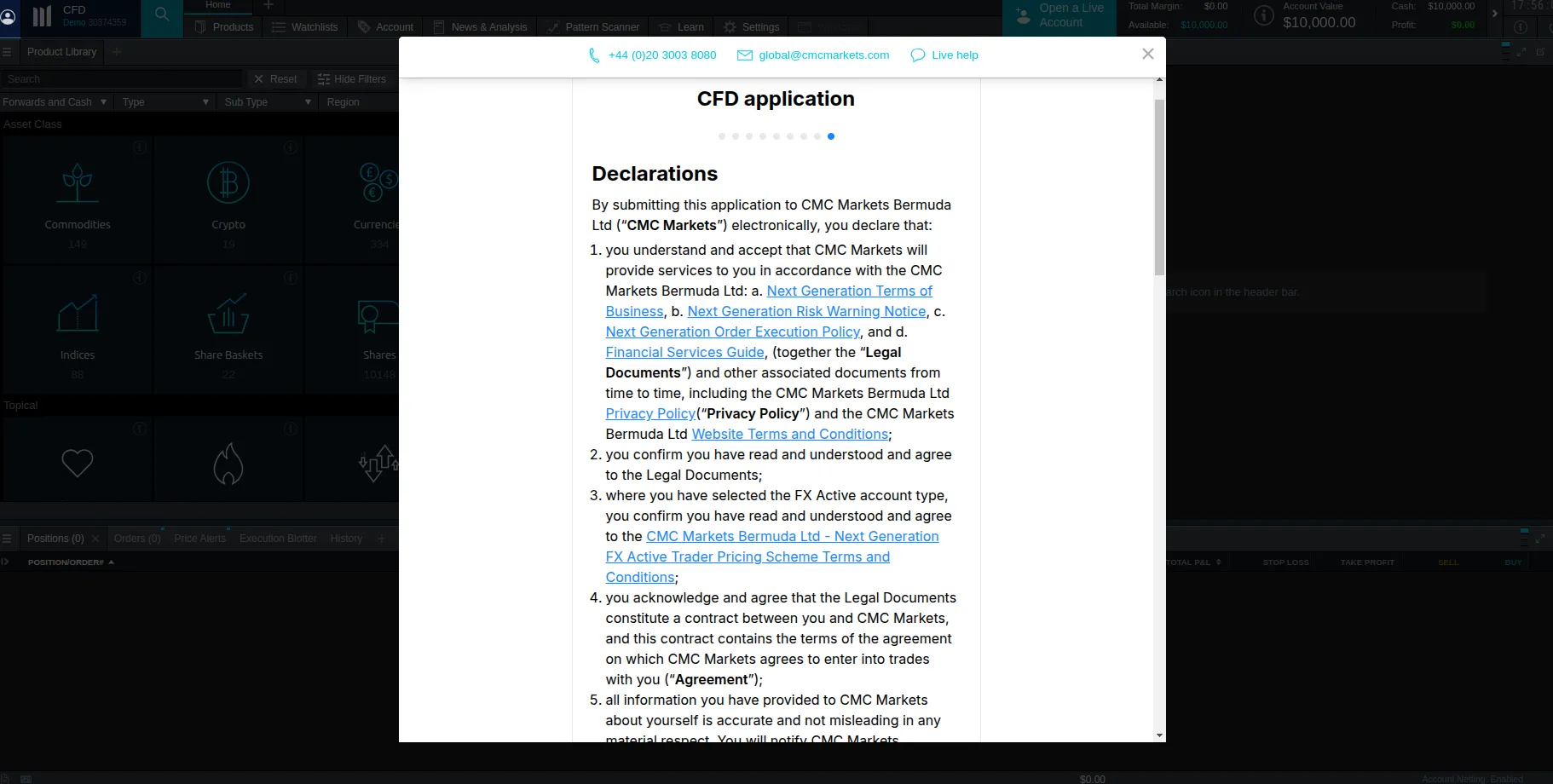Open the Watchlists menu
The height and width of the screenshot is (784, 1553).
[x=305, y=27]
